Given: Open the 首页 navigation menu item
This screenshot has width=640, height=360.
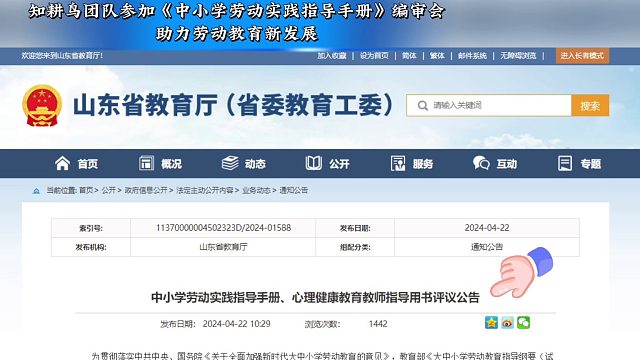Looking at the screenshot, I should 88,164.
